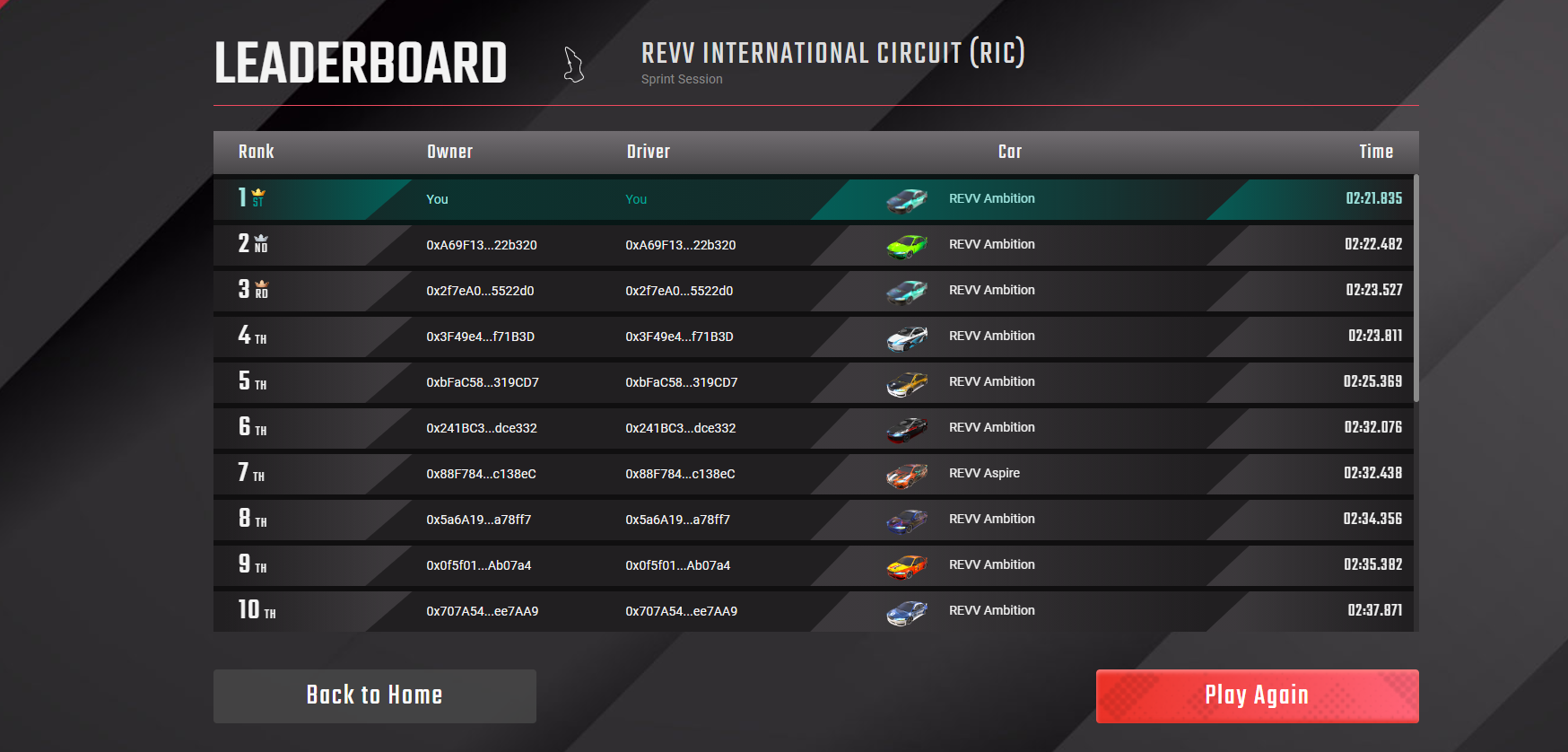The image size is (1568, 752).
Task: Click the Back to Home button
Action: [375, 695]
